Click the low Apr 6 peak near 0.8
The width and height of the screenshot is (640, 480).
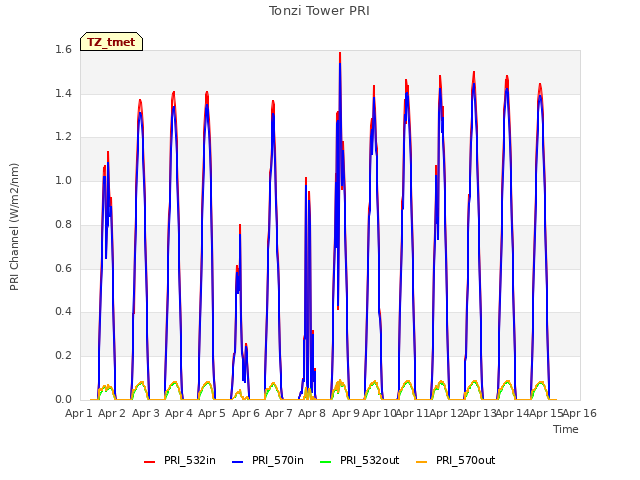pyautogui.click(x=240, y=225)
